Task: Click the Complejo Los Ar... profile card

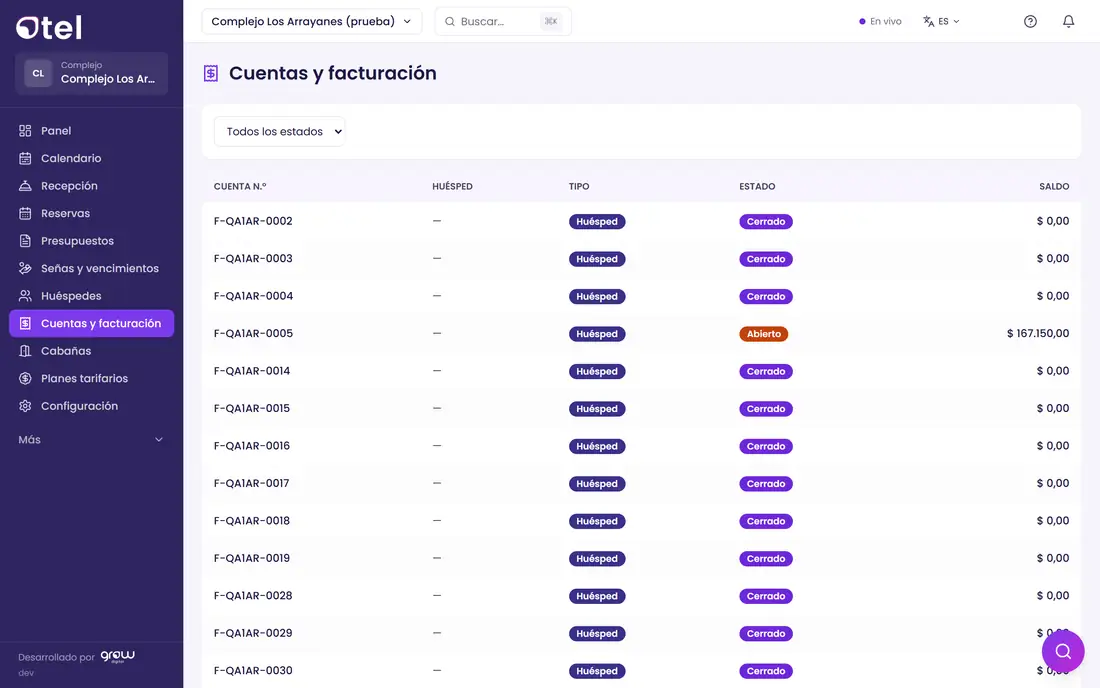Action: click(91, 73)
